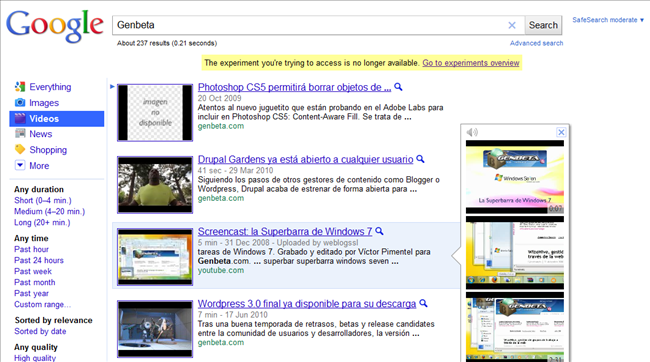Select the Shopping search type

click(48, 150)
